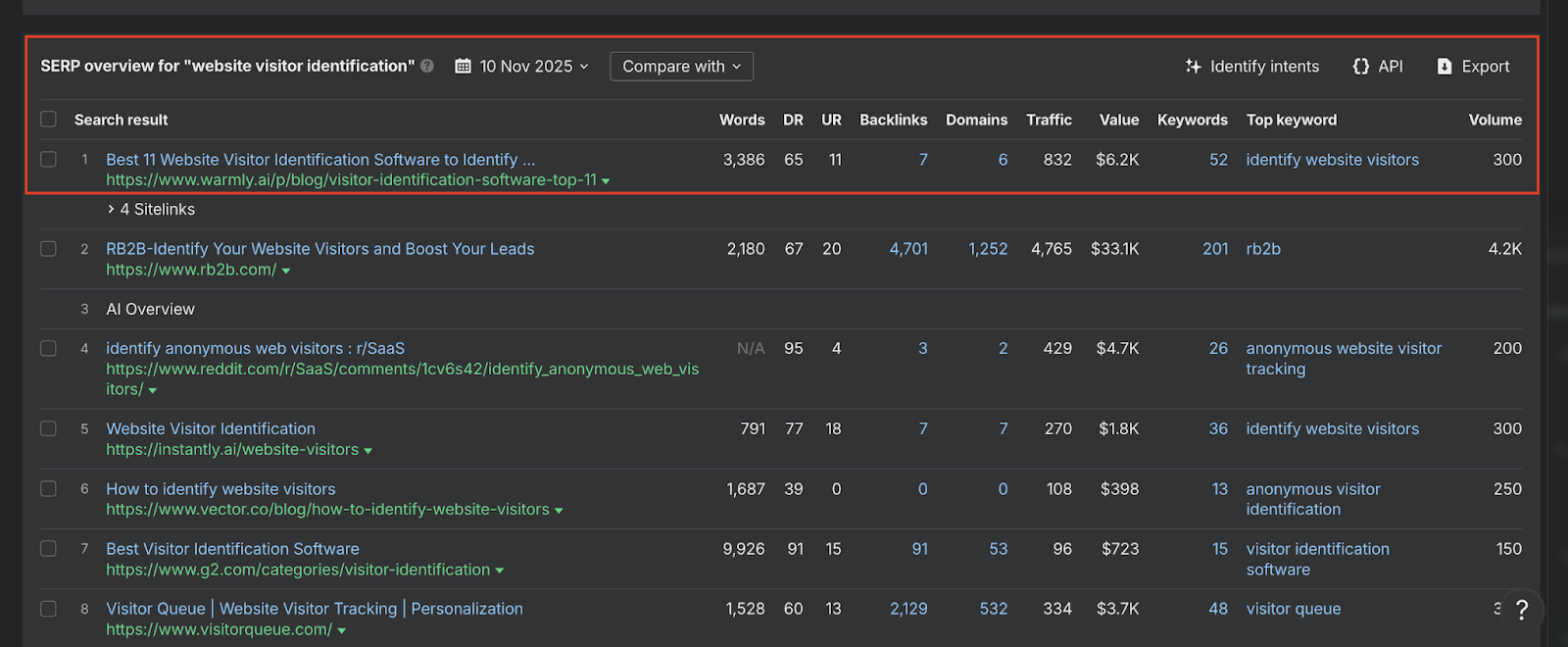Click keywords count 201 for RB2B
Screen dimensions: 1568x647
coord(1215,249)
